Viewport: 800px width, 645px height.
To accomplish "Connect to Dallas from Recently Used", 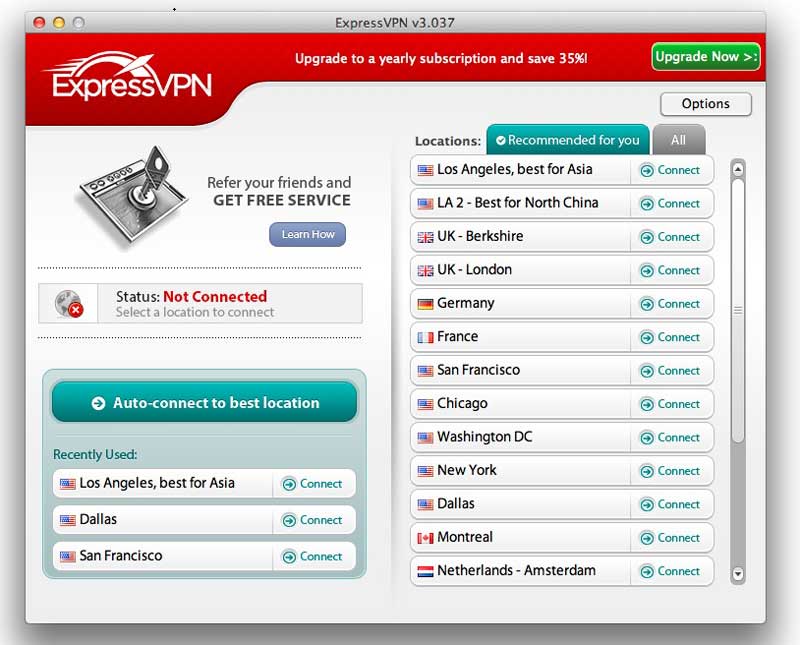I will tap(314, 520).
